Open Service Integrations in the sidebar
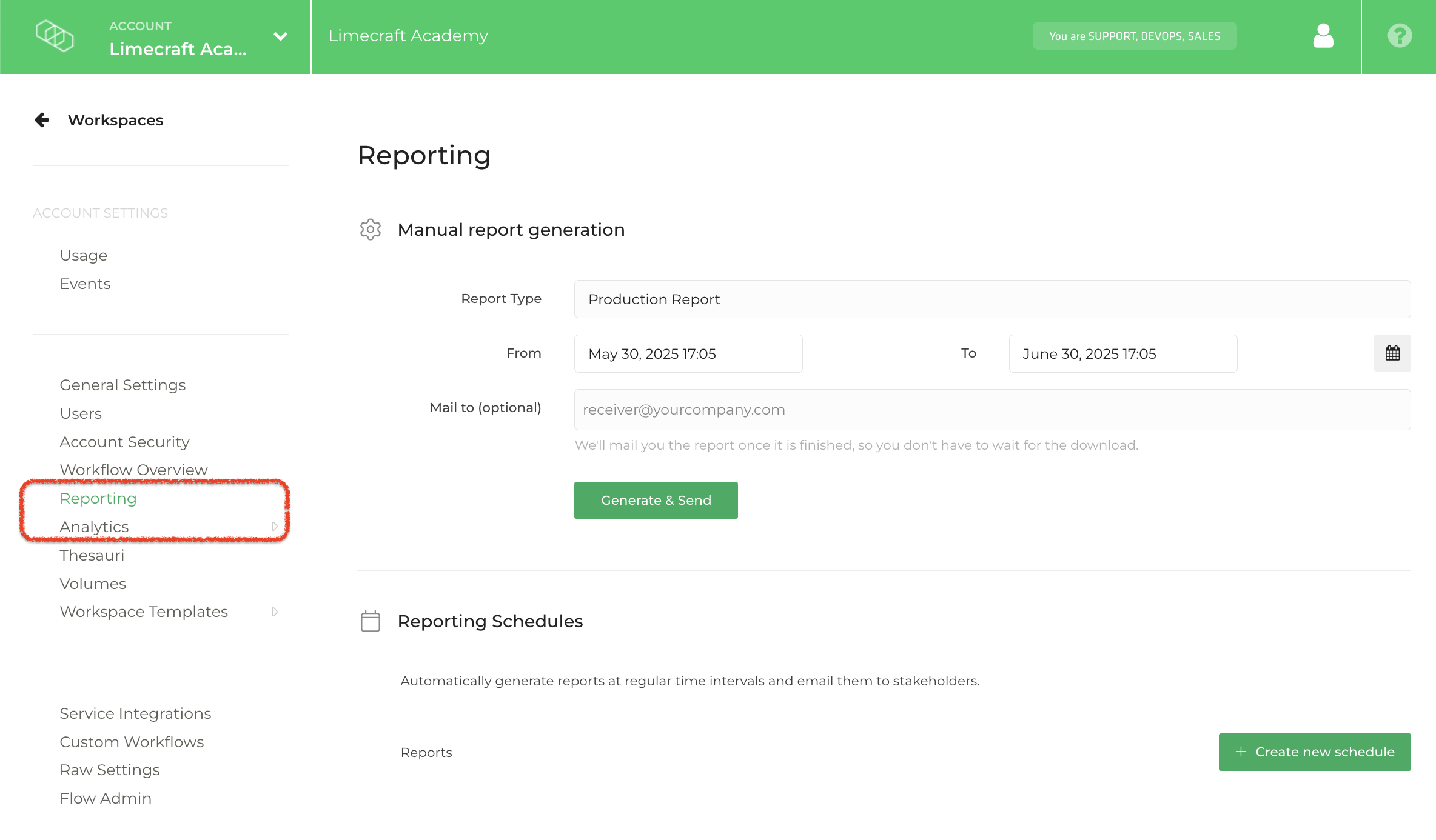Image resolution: width=1436 pixels, height=840 pixels. pyautogui.click(x=135, y=713)
